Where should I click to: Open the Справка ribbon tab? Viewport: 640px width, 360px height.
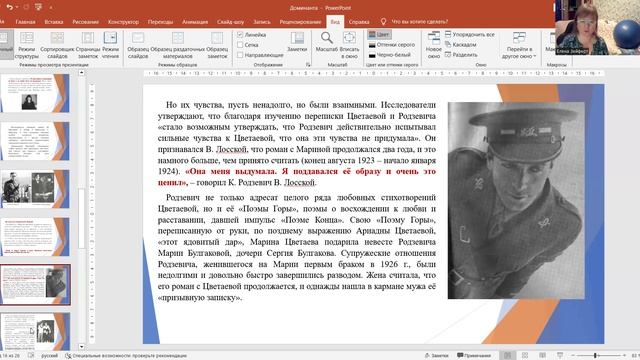359,22
